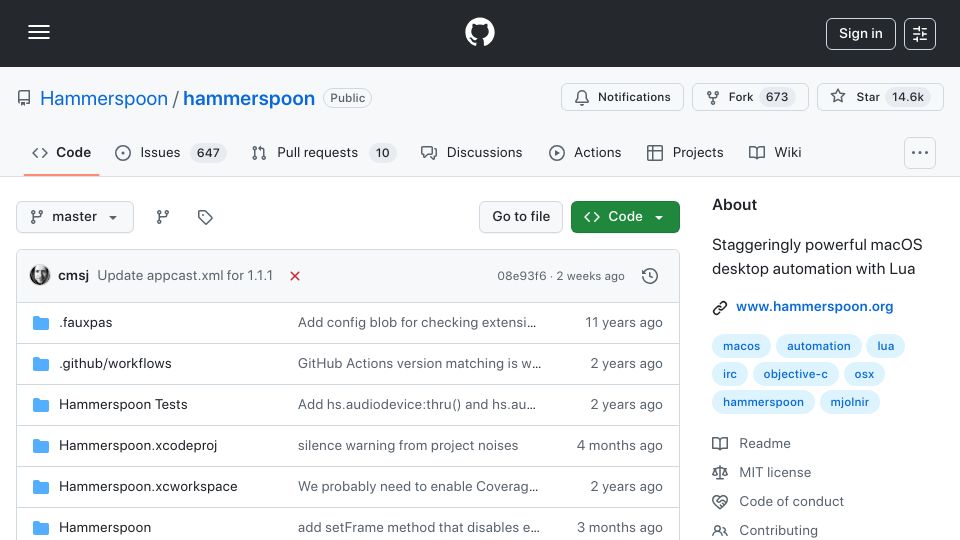
Task: Click the Hammerspoon Tests folder icon
Action: point(41,405)
